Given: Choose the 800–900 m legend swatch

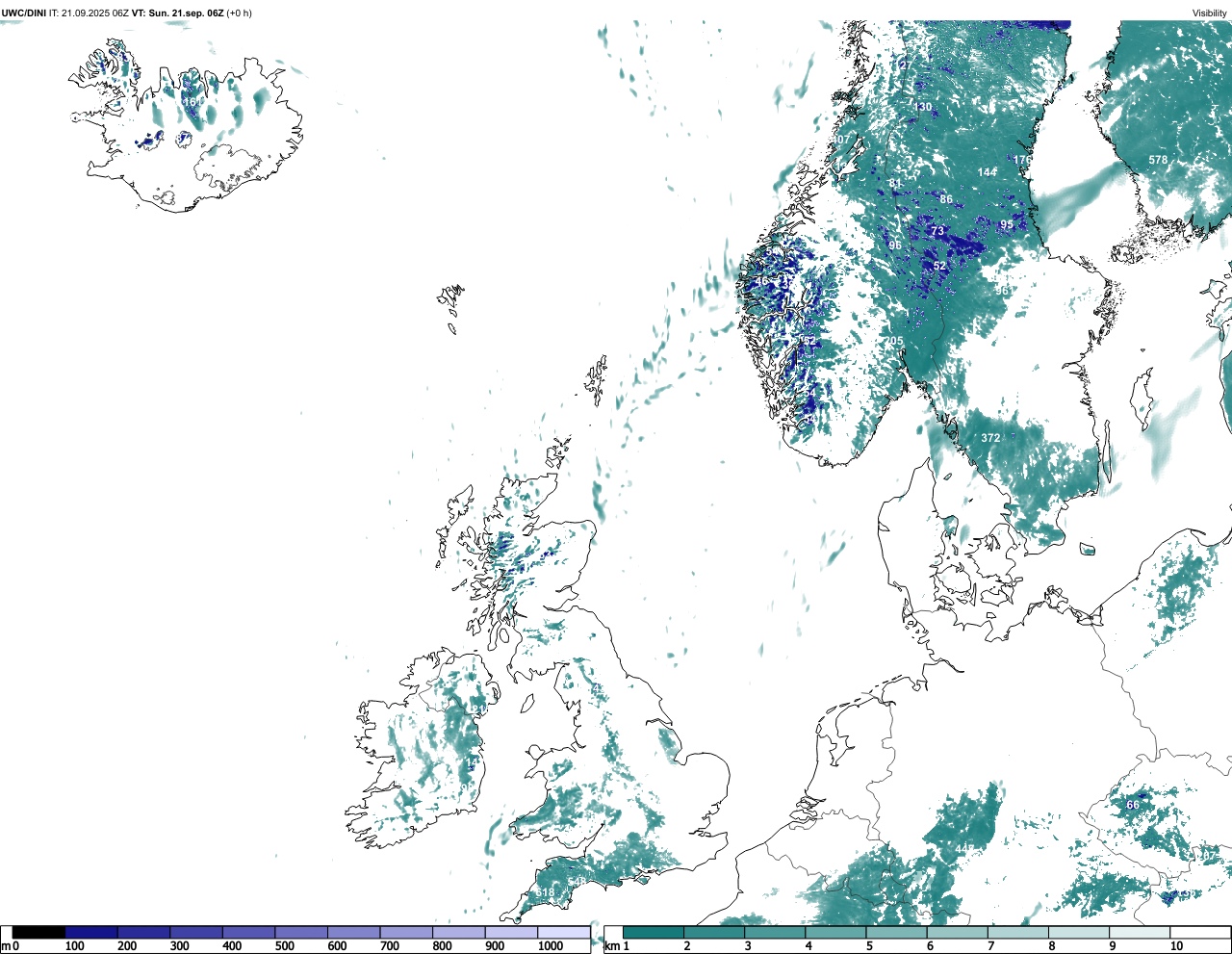Looking at the screenshot, I should coord(458,933).
